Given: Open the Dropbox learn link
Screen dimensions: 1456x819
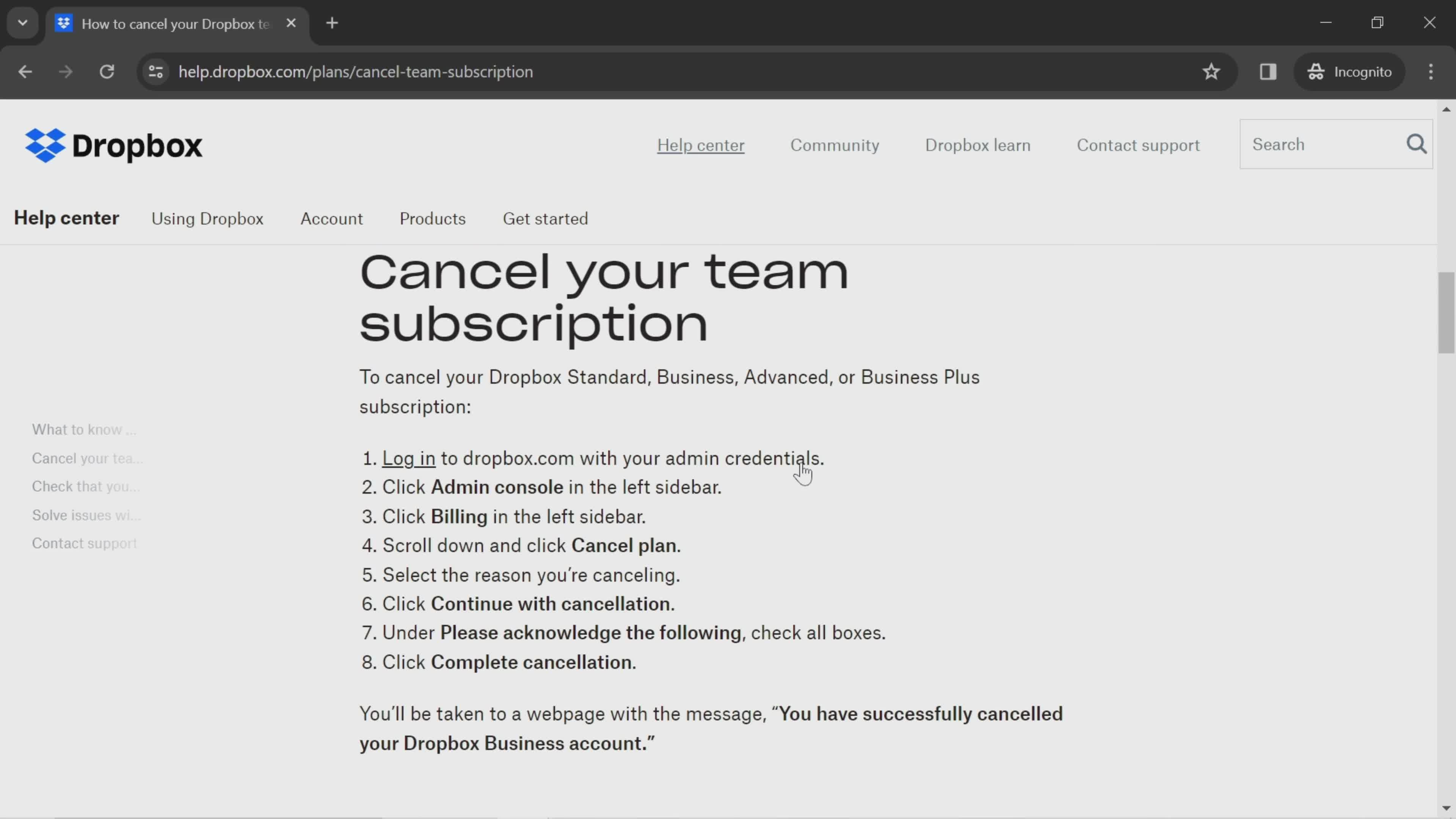Looking at the screenshot, I should tap(977, 145).
